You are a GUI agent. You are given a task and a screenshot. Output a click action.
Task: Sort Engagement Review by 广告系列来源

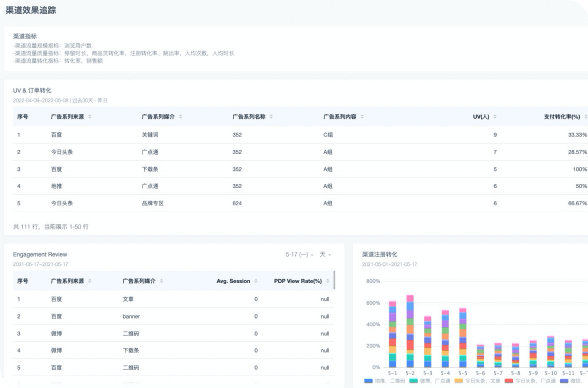pyautogui.click(x=90, y=281)
